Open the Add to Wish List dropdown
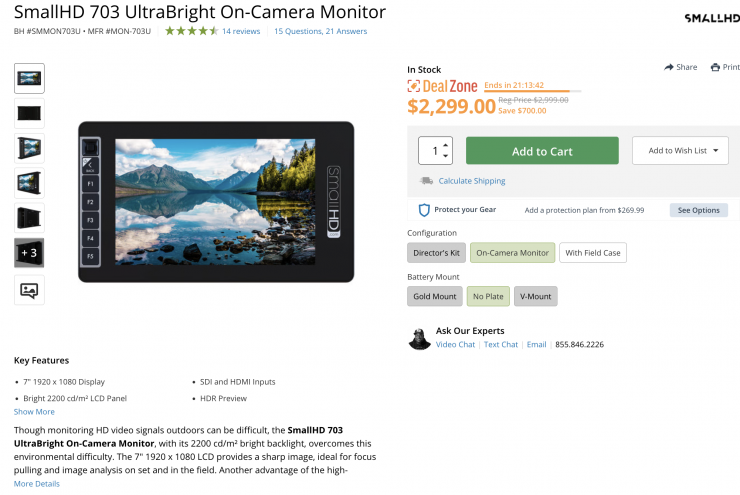Screen dimensions: 740x495 tap(680, 151)
